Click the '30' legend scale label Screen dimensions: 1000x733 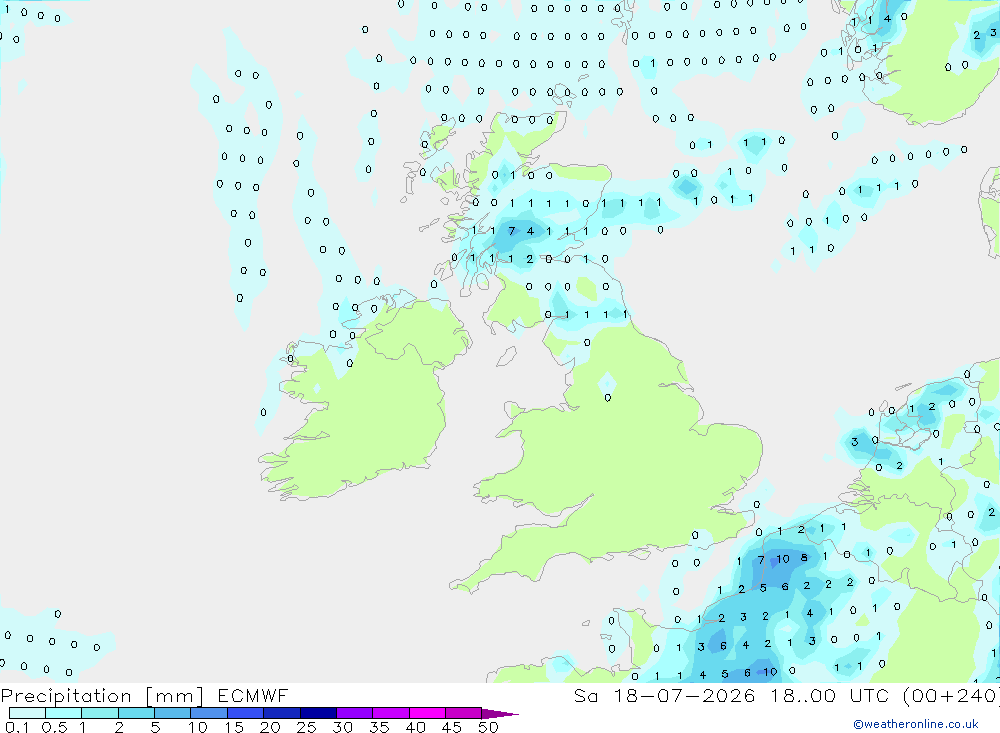tap(342, 727)
